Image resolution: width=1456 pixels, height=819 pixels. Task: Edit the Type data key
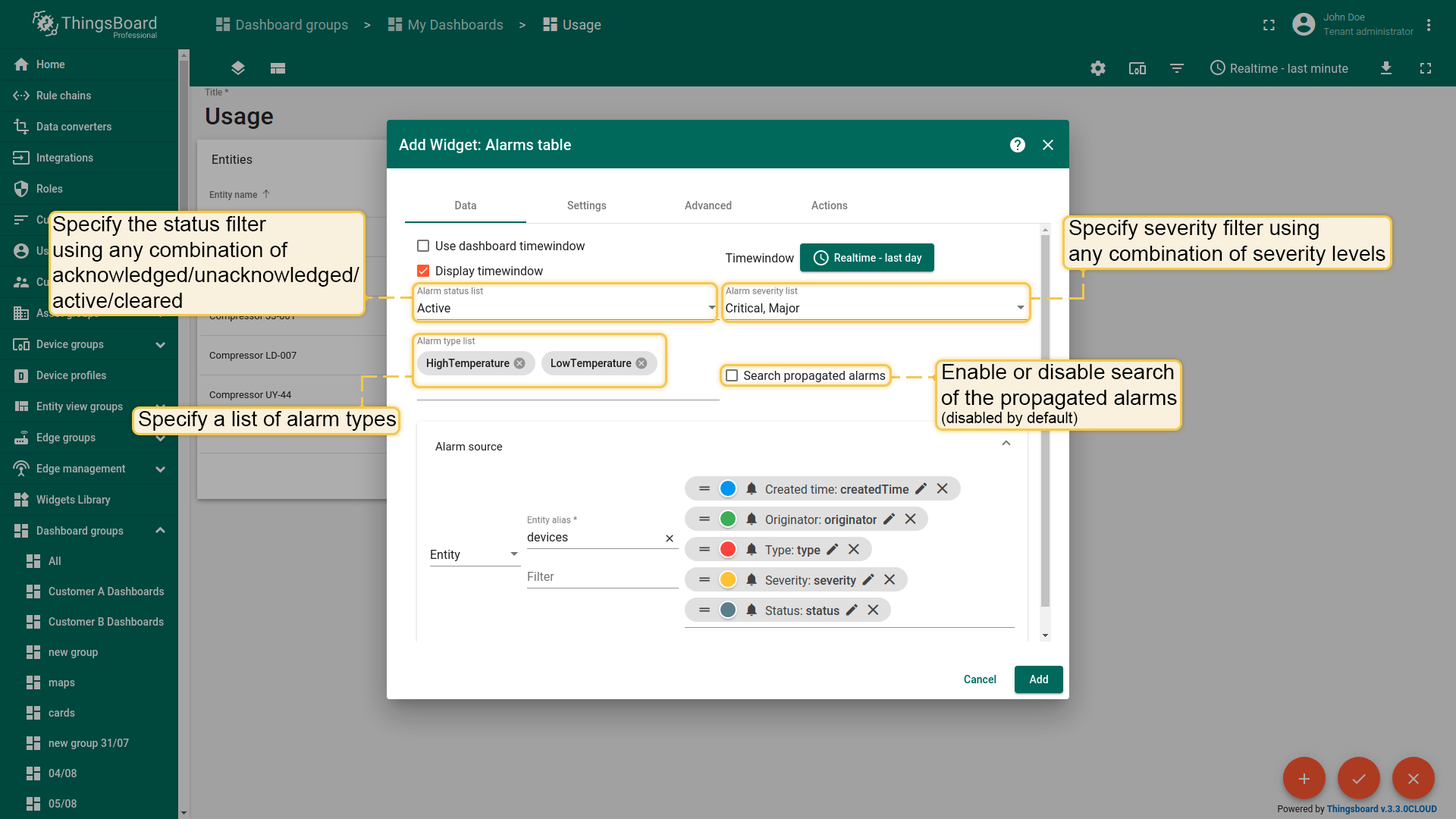tap(833, 550)
